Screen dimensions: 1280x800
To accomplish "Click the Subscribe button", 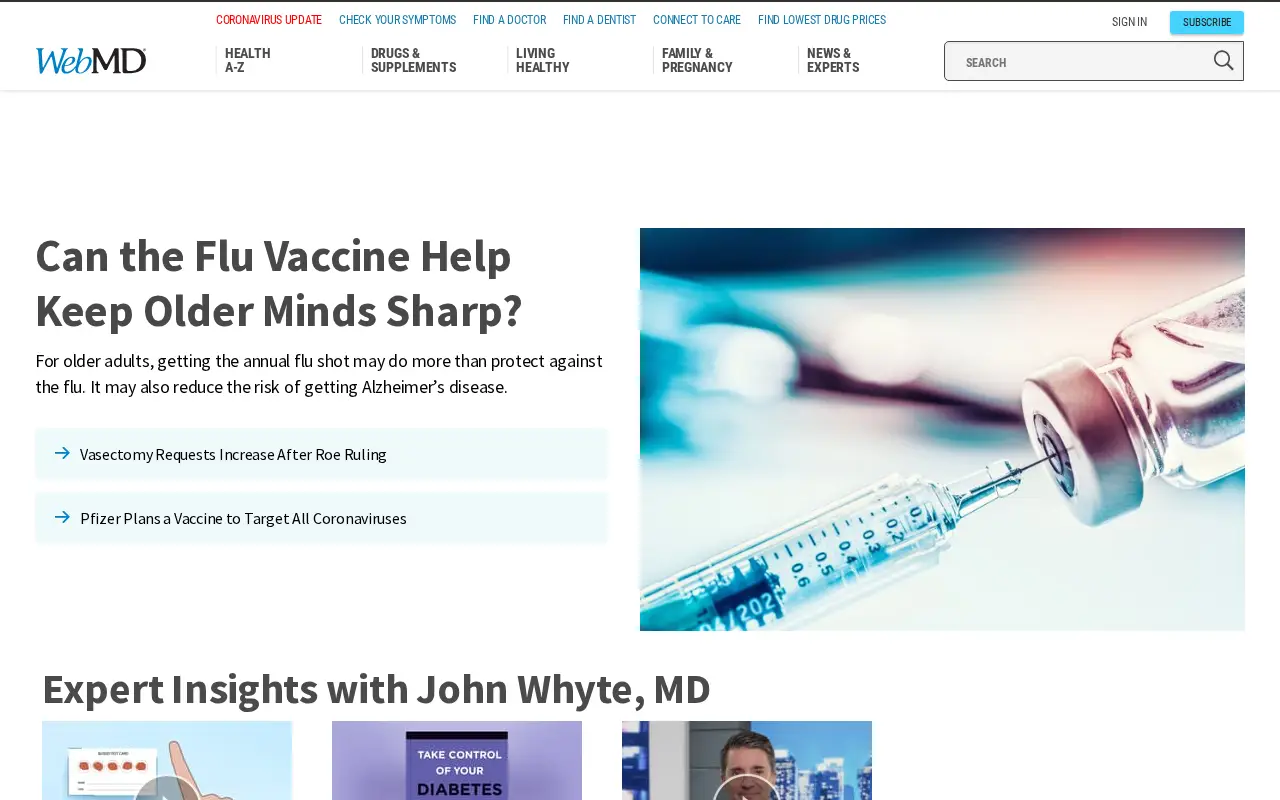I will 1207,22.
